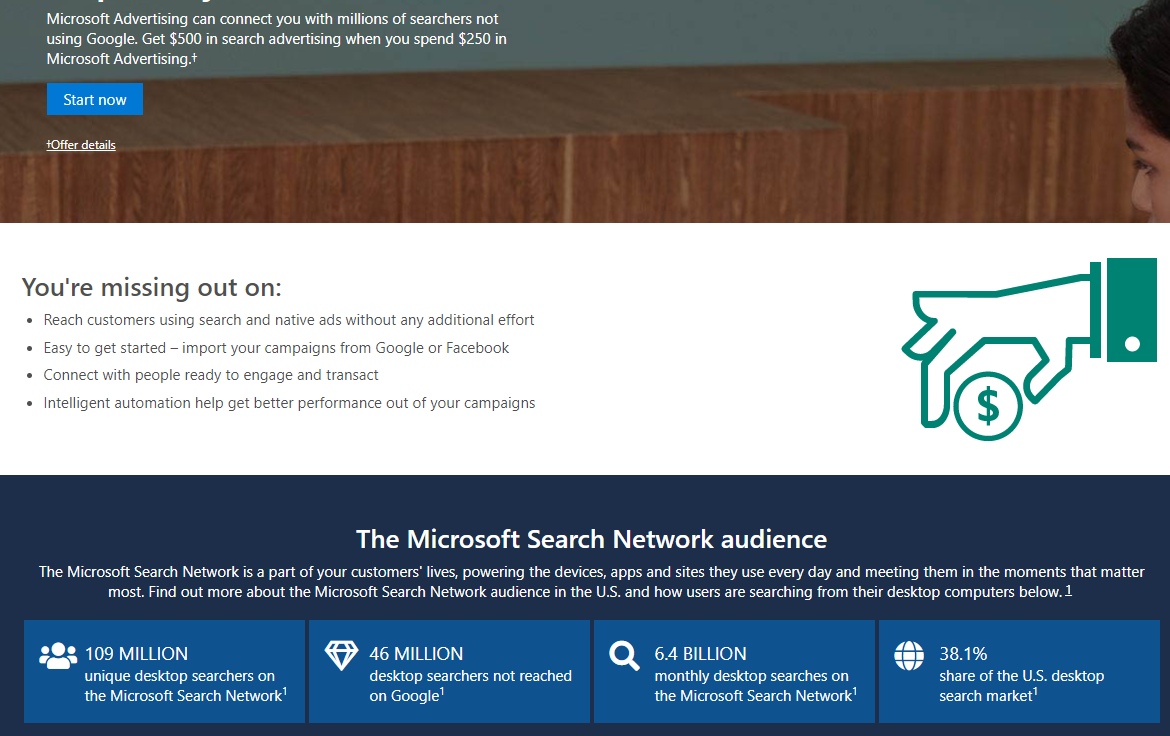Click the diamond icon beside 46 MILLION
This screenshot has width=1170, height=736.
pyautogui.click(x=342, y=655)
